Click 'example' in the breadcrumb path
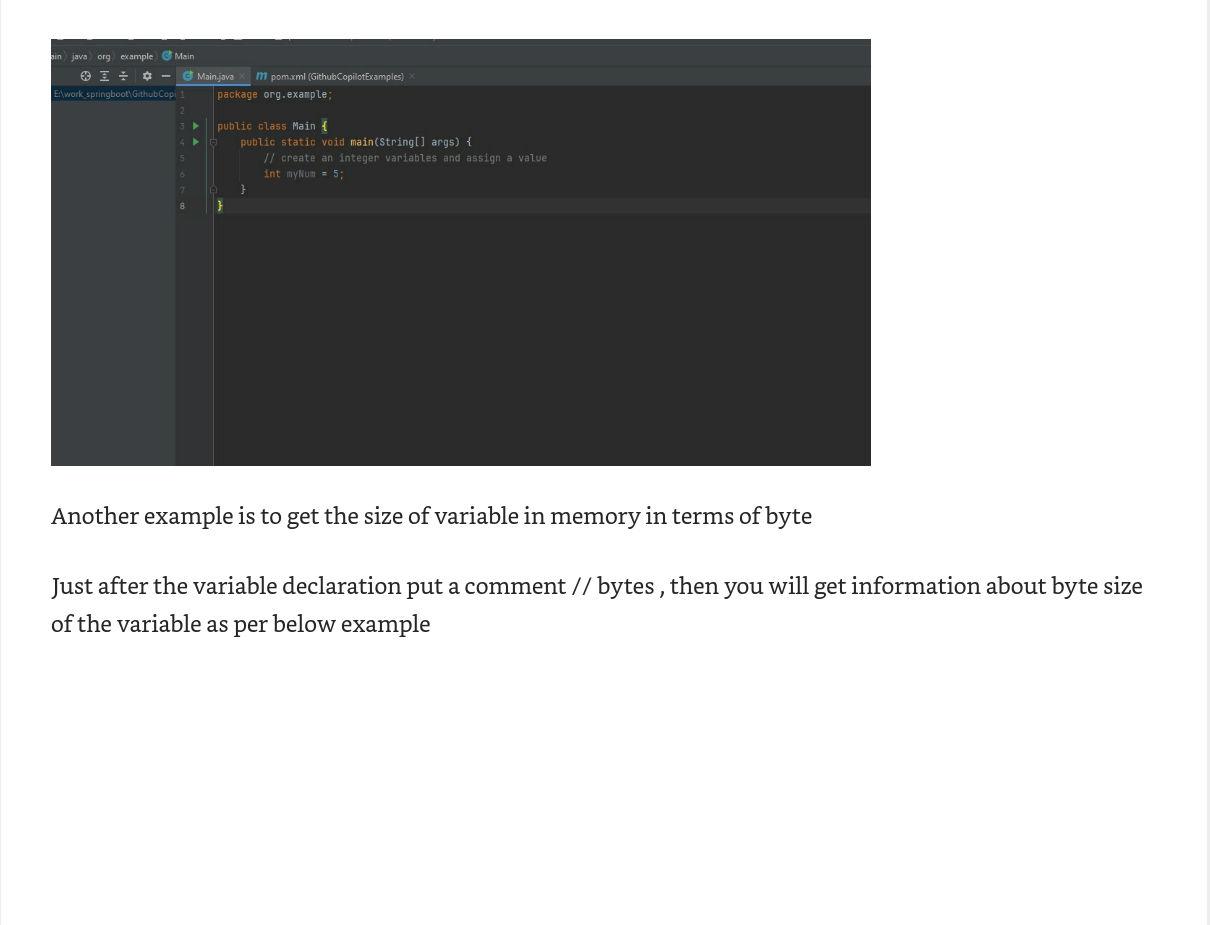Image resolution: width=1210 pixels, height=925 pixels. 137,57
